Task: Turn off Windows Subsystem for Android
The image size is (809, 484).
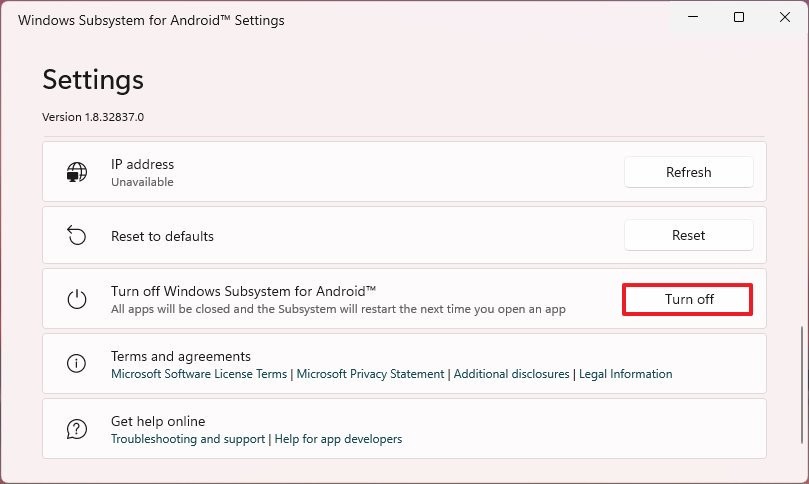Action: click(688, 299)
